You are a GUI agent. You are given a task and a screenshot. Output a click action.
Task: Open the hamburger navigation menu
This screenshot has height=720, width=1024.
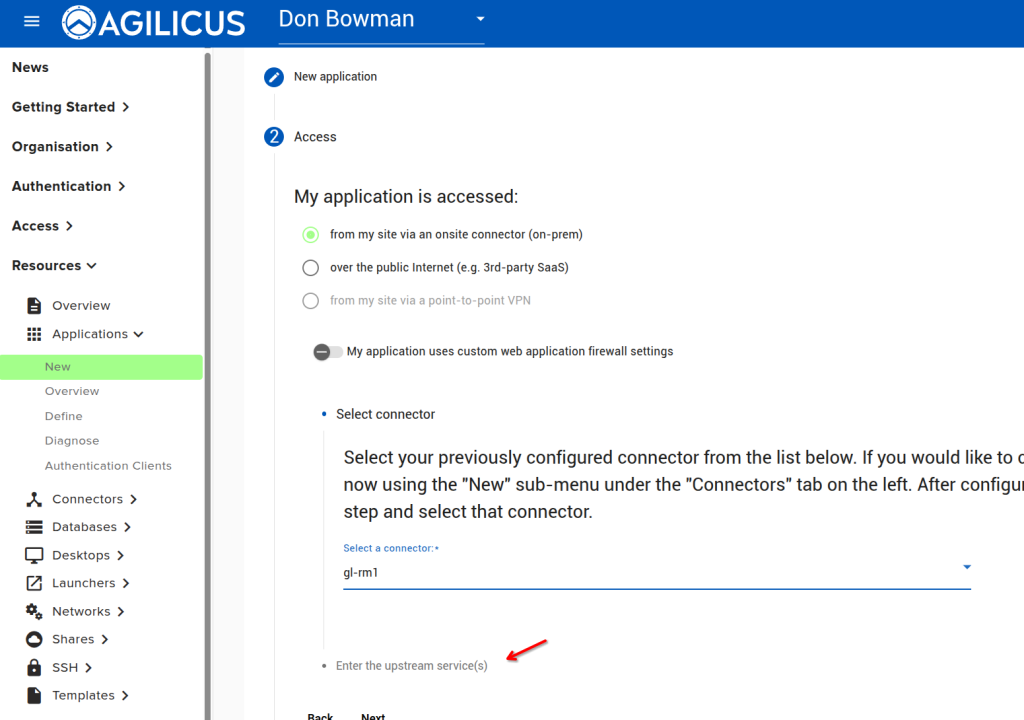click(32, 21)
